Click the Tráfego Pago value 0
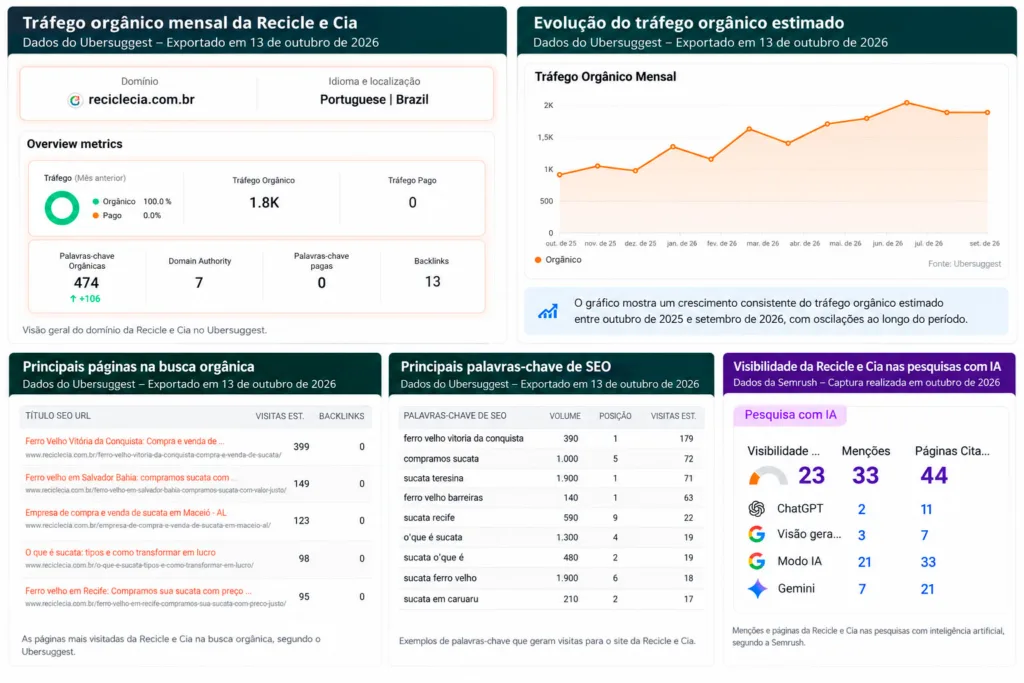1024x683 pixels. pos(412,203)
